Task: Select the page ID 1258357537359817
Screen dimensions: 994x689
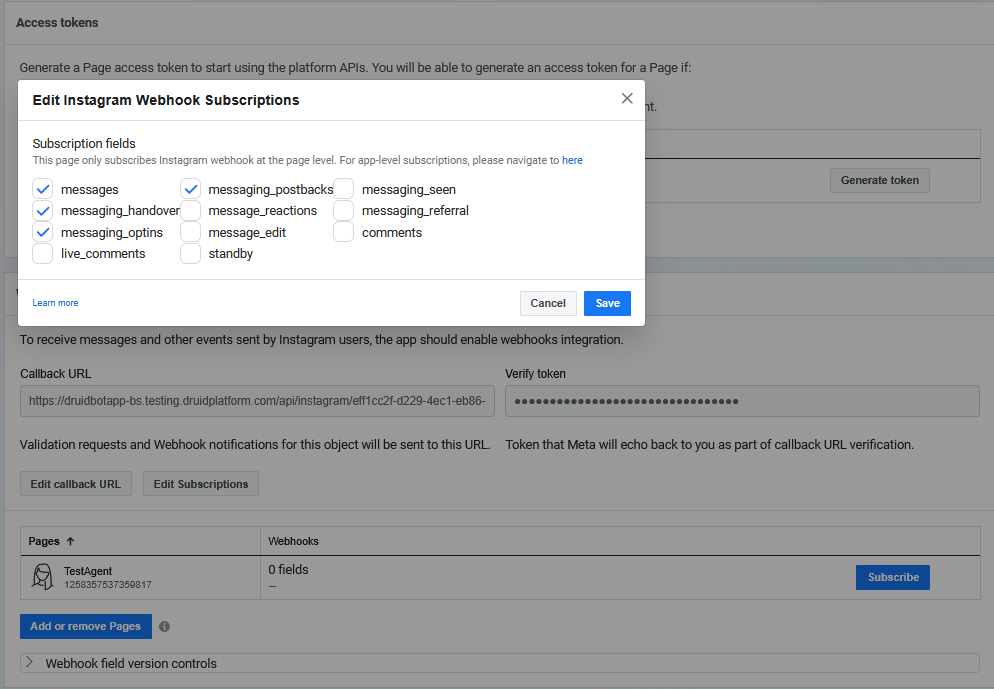Action: tap(108, 584)
